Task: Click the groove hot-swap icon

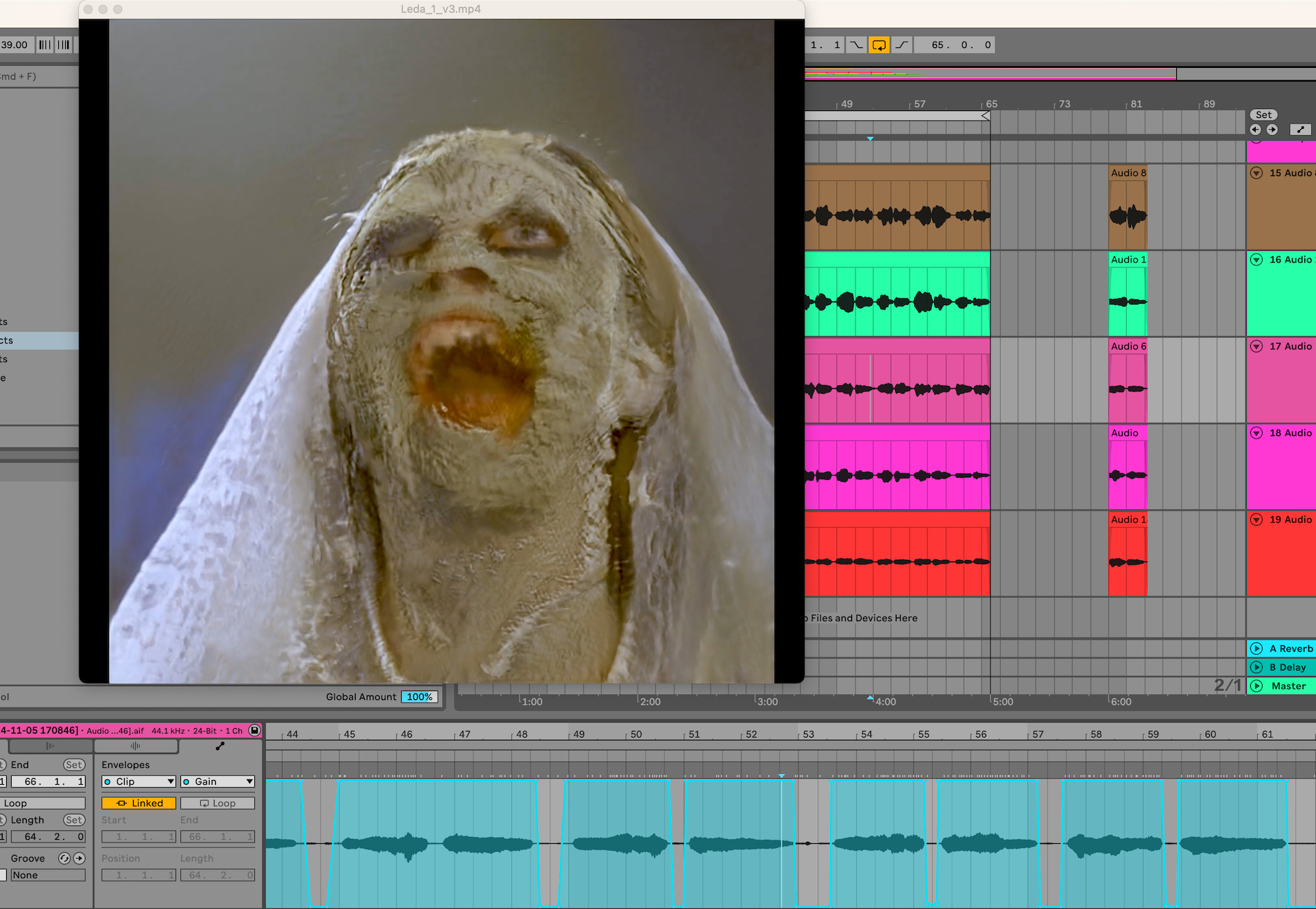Action: (64, 858)
